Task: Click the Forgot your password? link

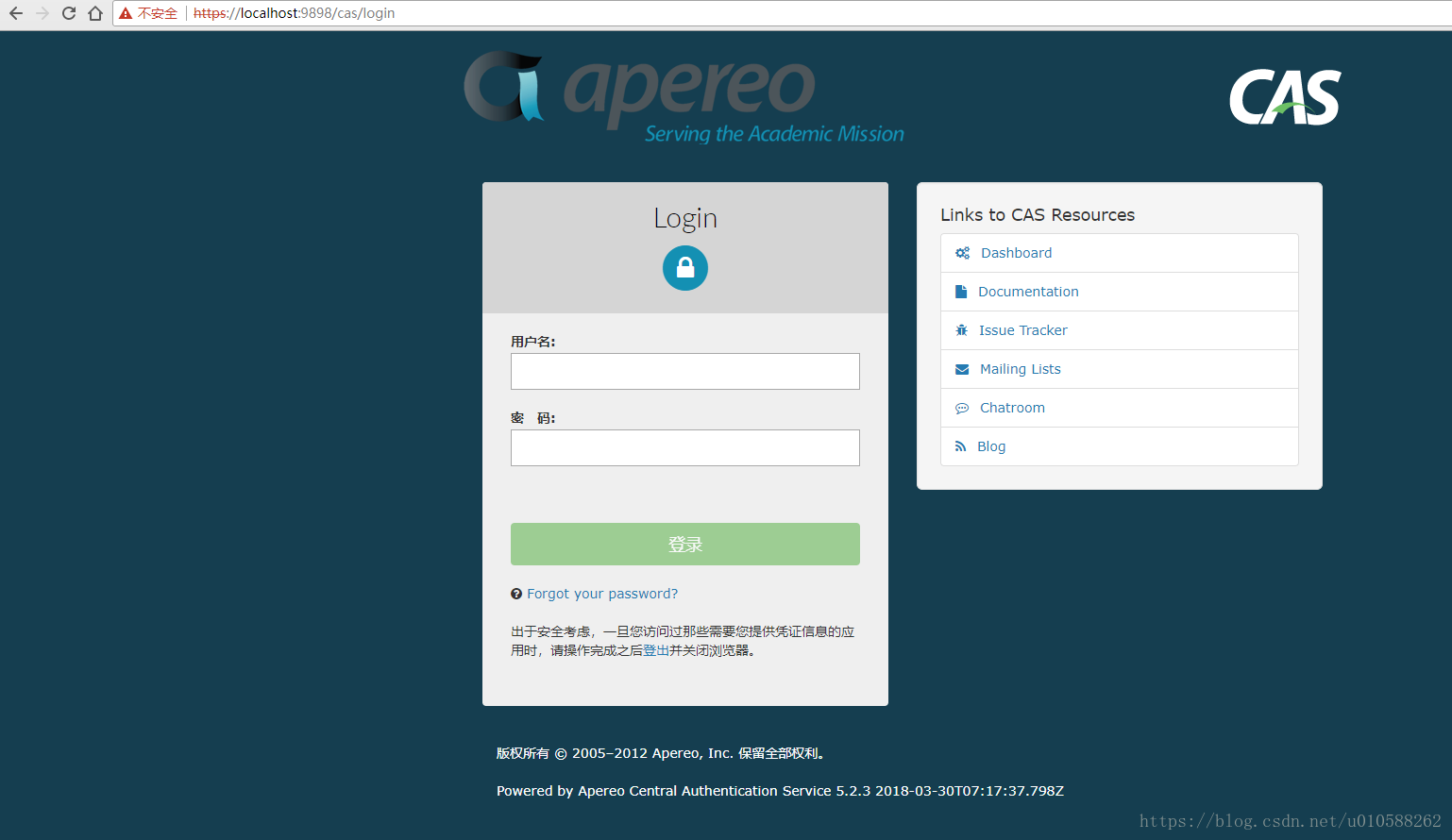Action: (602, 594)
